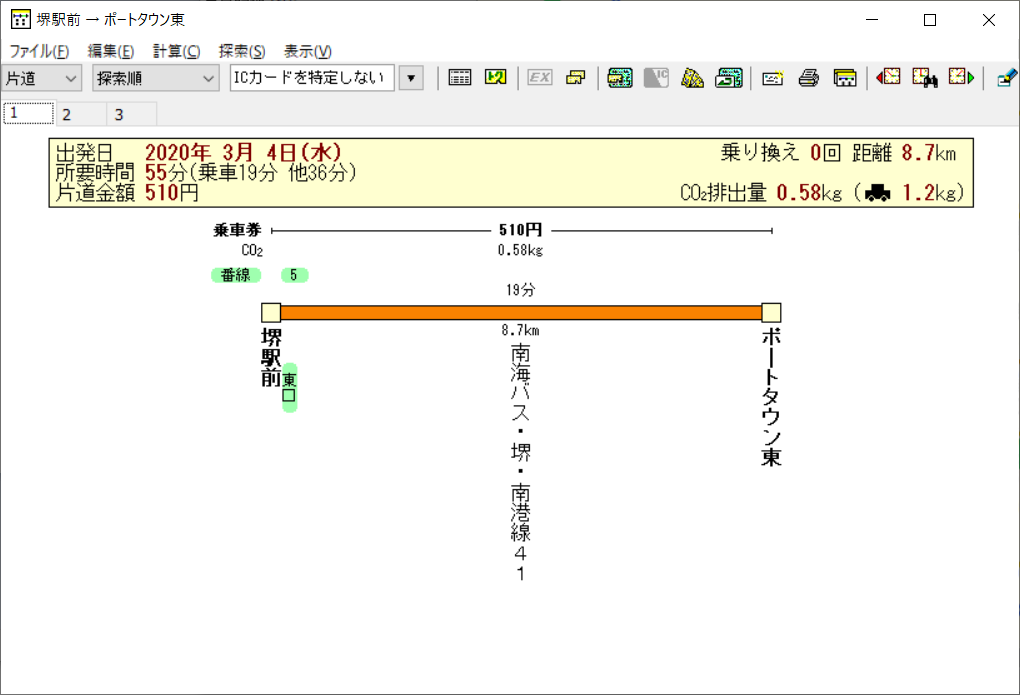Click the black arrow beside IC card field
This screenshot has height=695, width=1020.
411,78
